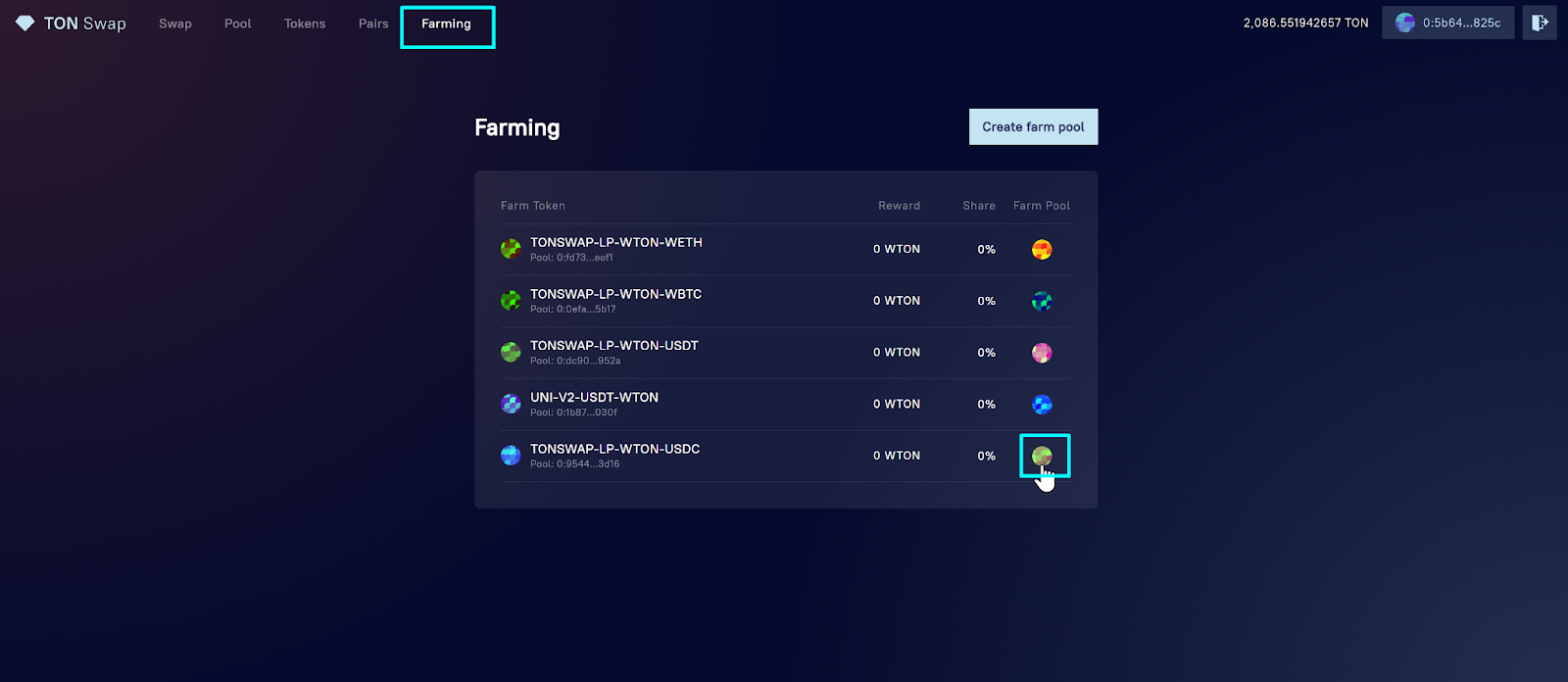Click the TON Swap diamond logo

click(x=25, y=23)
